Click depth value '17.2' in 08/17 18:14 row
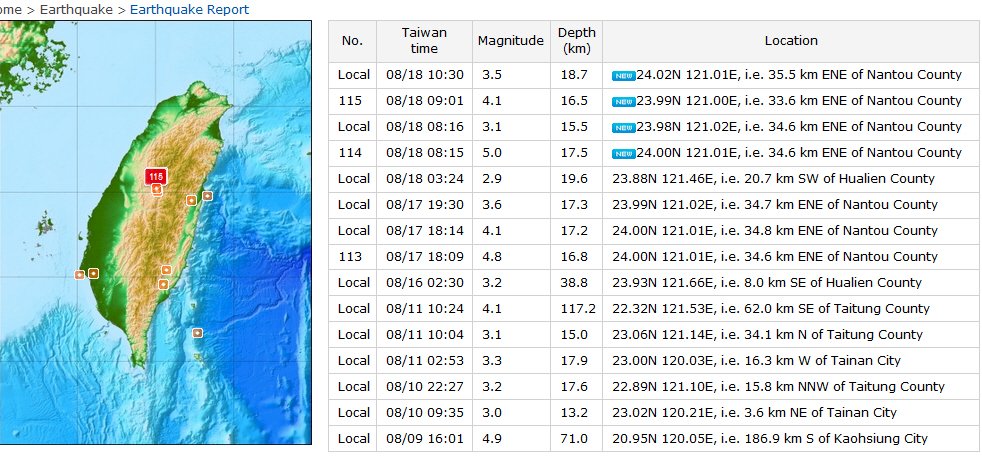 (574, 231)
